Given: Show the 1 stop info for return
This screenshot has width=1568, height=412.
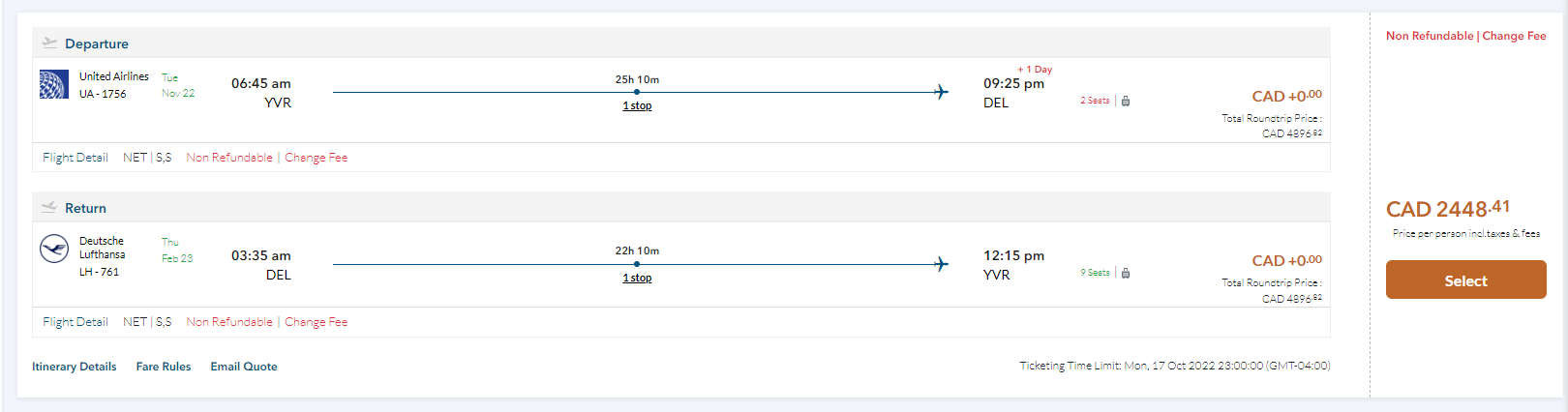Looking at the screenshot, I should (x=637, y=278).
